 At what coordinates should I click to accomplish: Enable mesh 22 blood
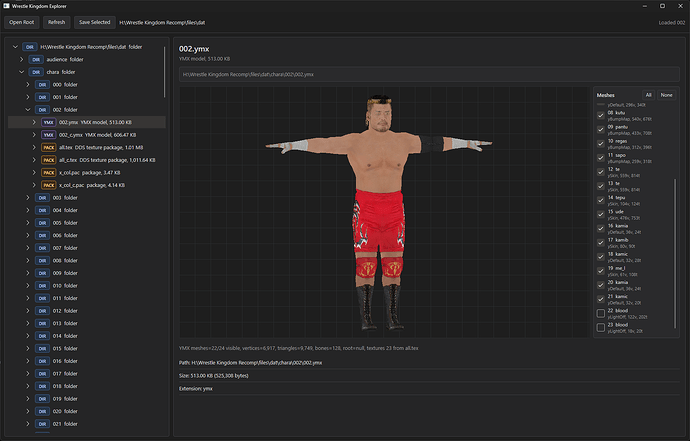(601, 313)
